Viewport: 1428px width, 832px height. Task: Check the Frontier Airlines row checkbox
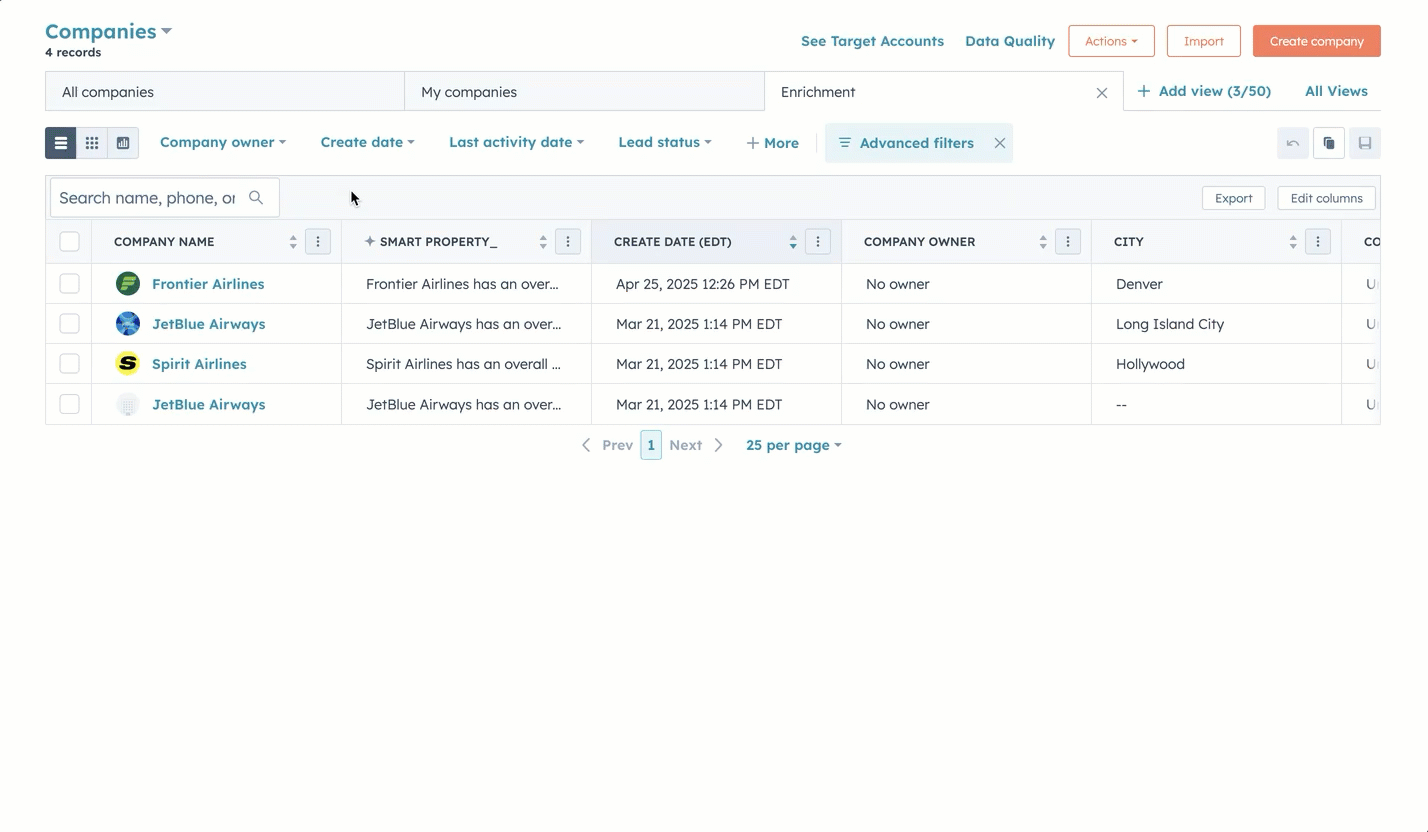coord(69,284)
